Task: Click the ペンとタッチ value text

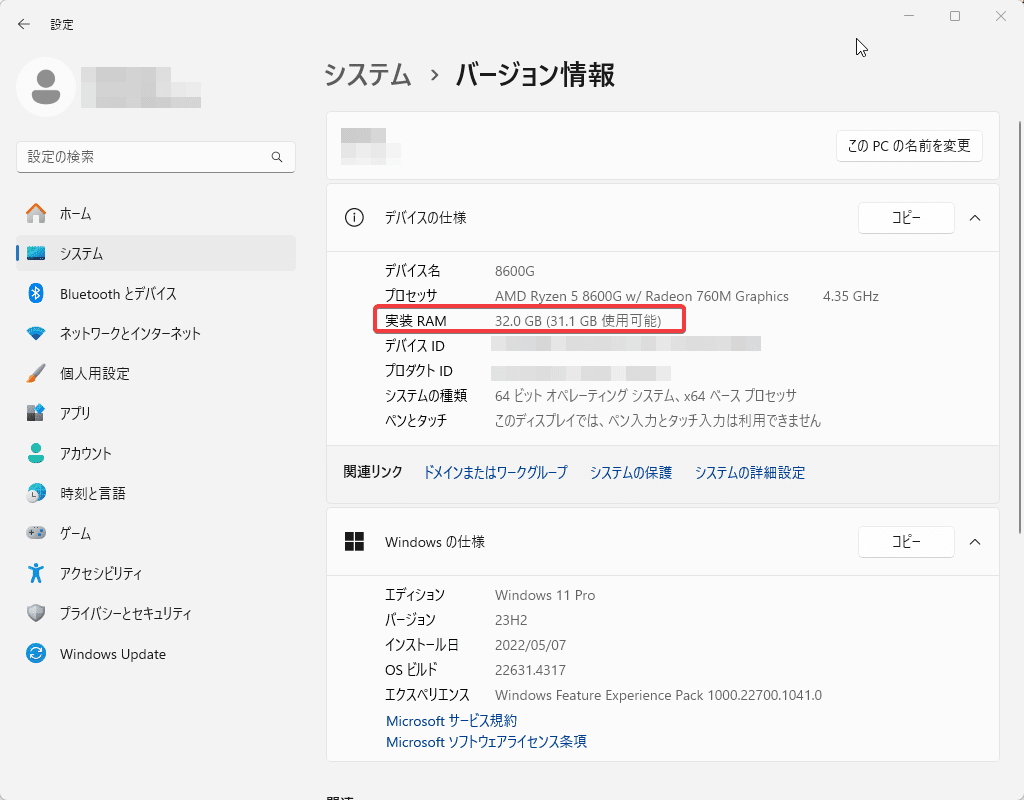Action: [658, 421]
